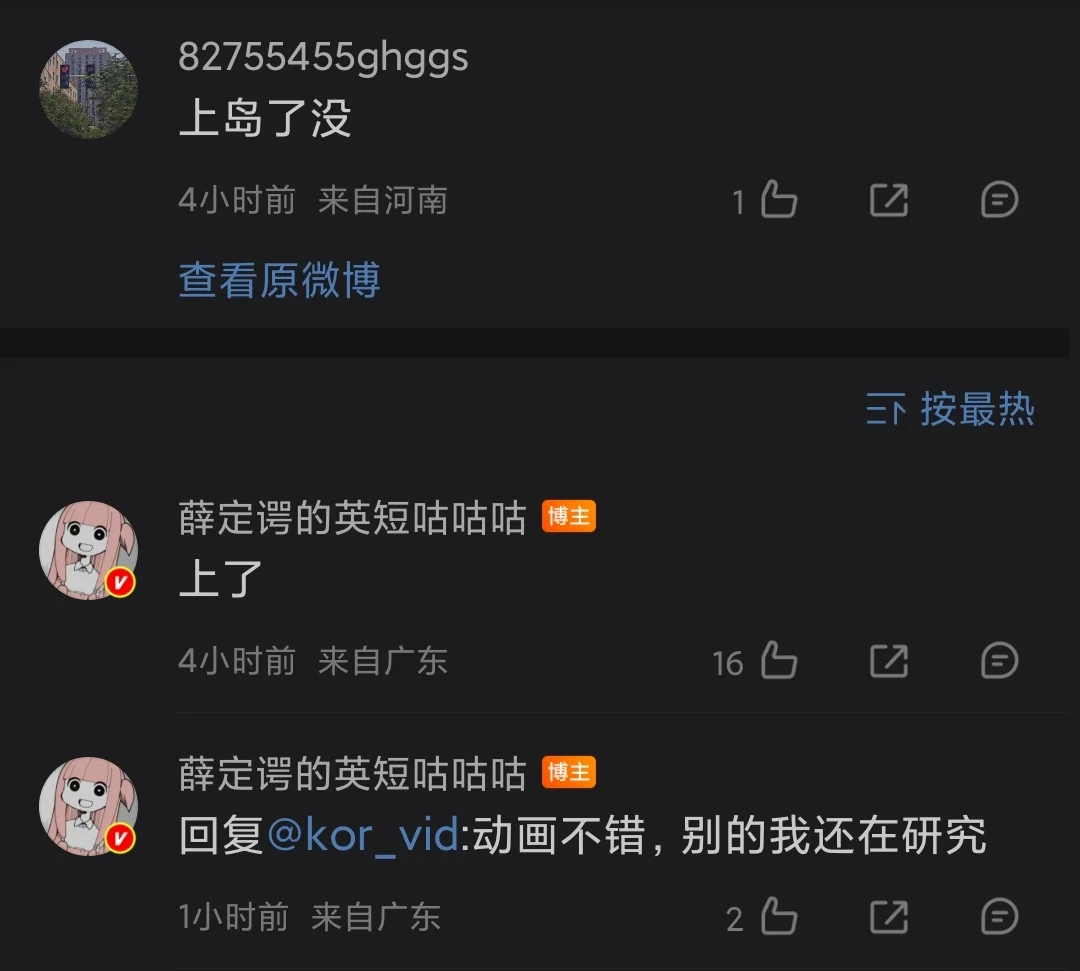Open the @kor_vid mention link
The width and height of the screenshot is (1080, 971).
[x=363, y=835]
